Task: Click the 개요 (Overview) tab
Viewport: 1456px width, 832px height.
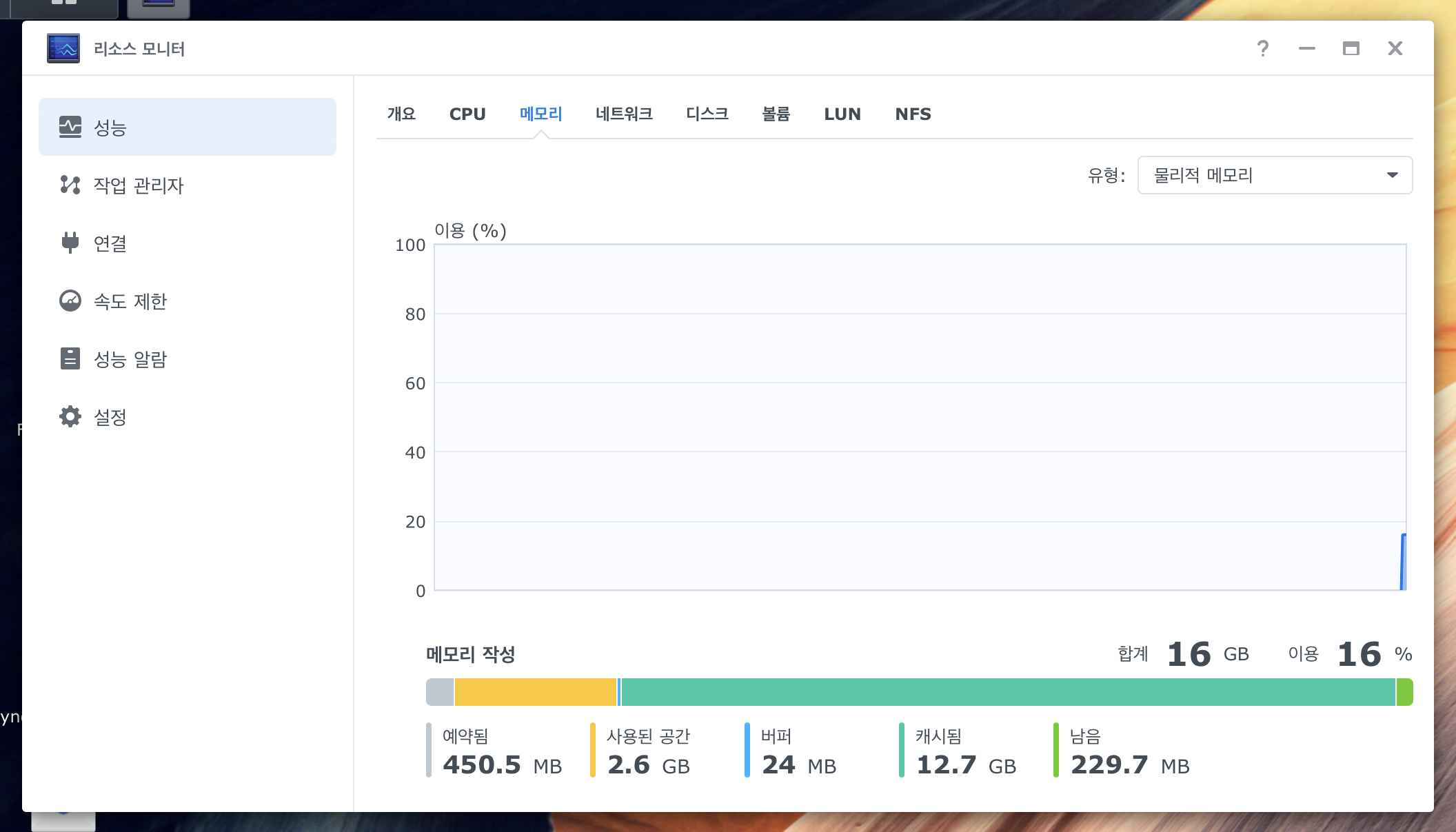Action: click(401, 114)
